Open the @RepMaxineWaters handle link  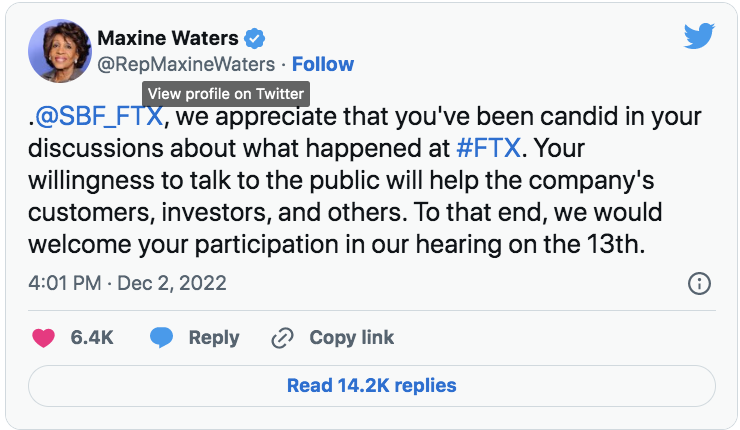(185, 65)
